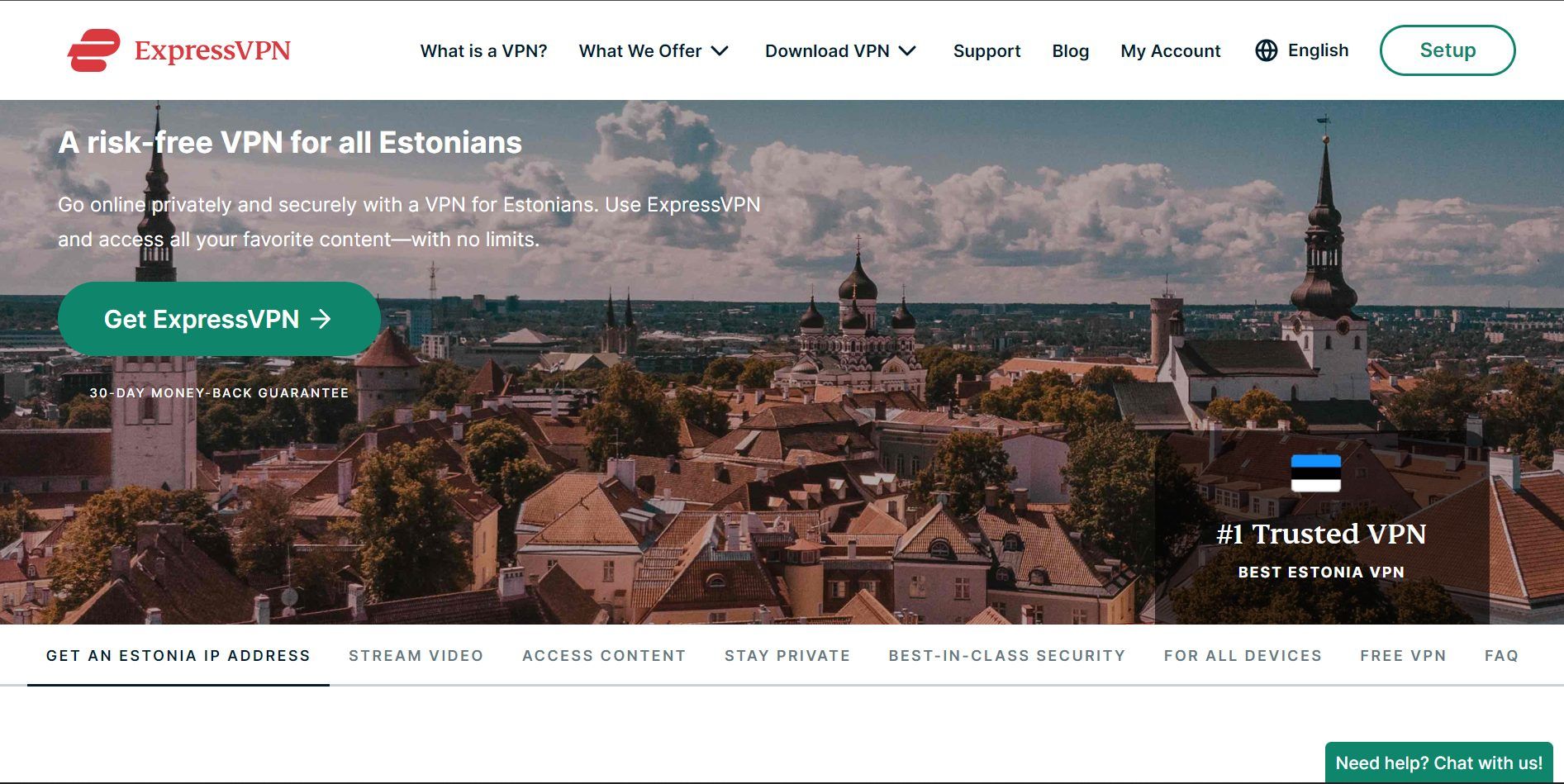
Task: Click the ExpressVPN red logo icon
Action: pos(93,50)
